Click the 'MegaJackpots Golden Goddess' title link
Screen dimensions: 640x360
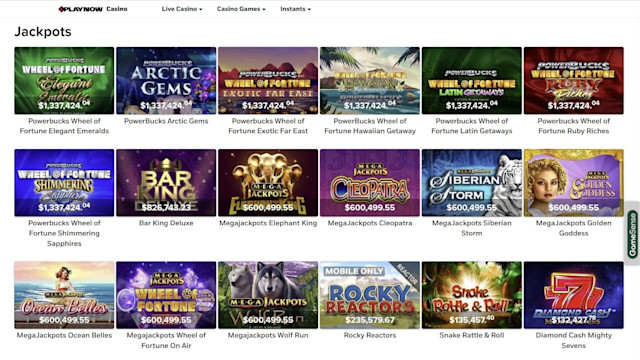tap(573, 228)
